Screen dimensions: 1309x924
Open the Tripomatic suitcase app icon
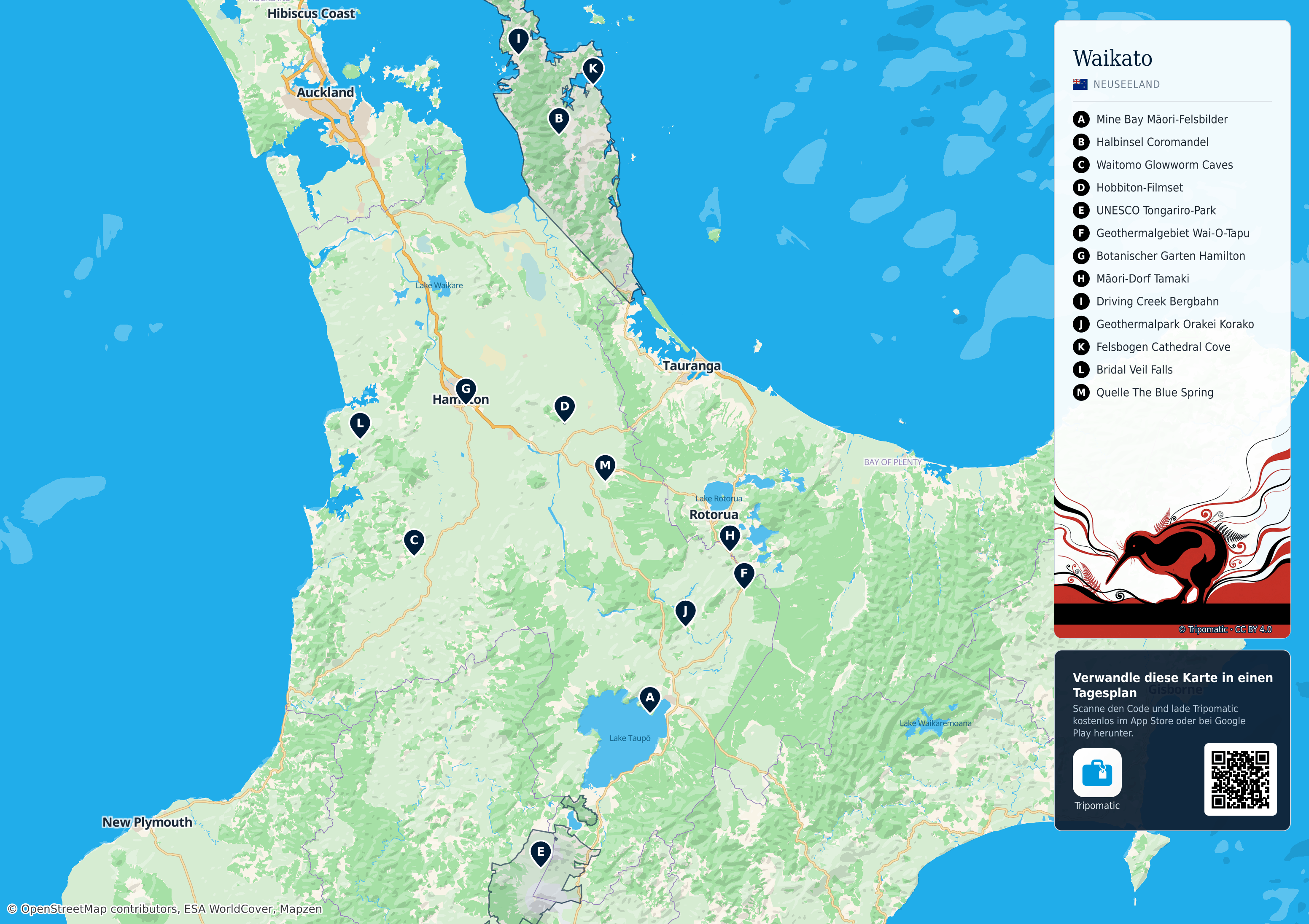(1097, 772)
